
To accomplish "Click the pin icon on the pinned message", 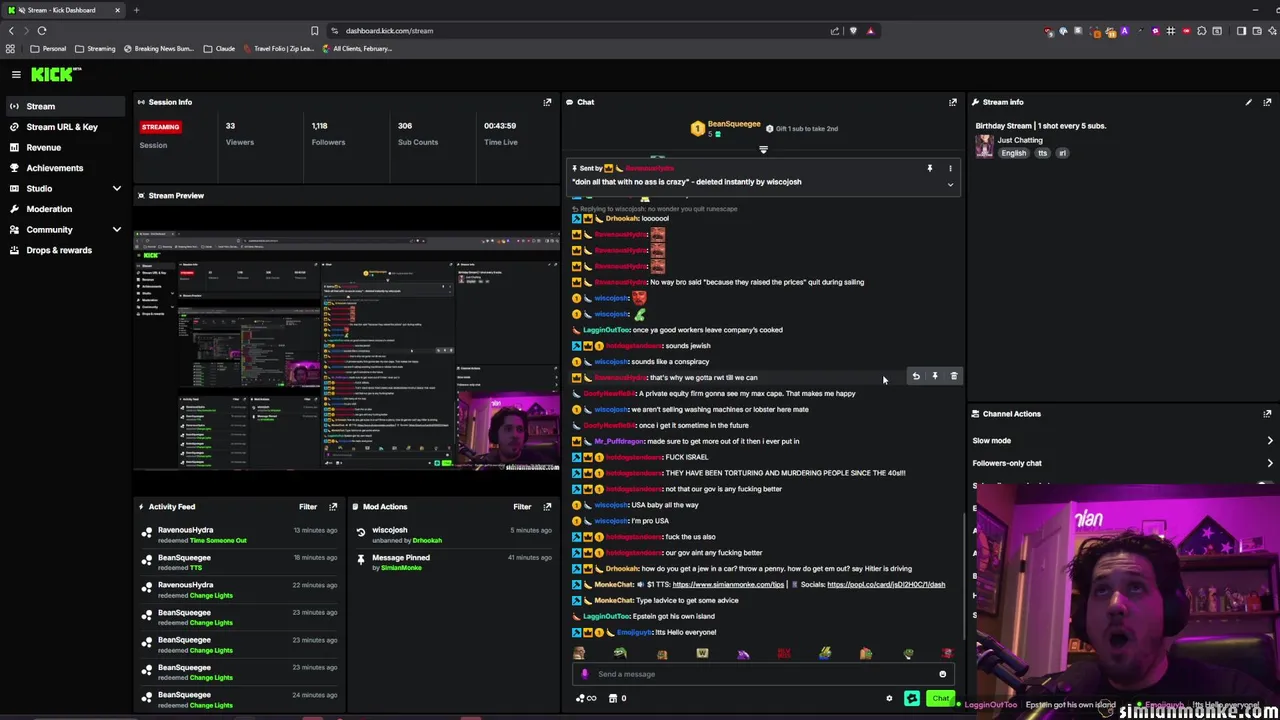I will (x=930, y=168).
